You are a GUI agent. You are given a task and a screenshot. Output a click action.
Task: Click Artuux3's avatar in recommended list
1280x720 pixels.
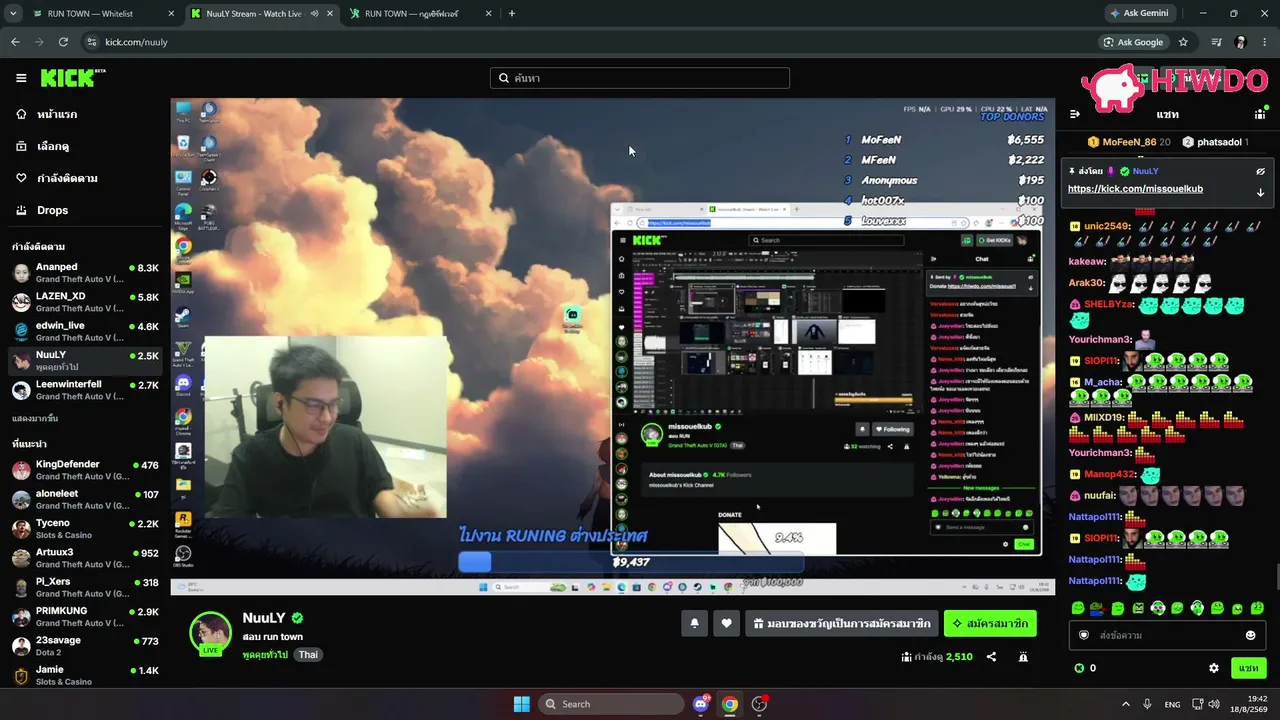pos(21,558)
